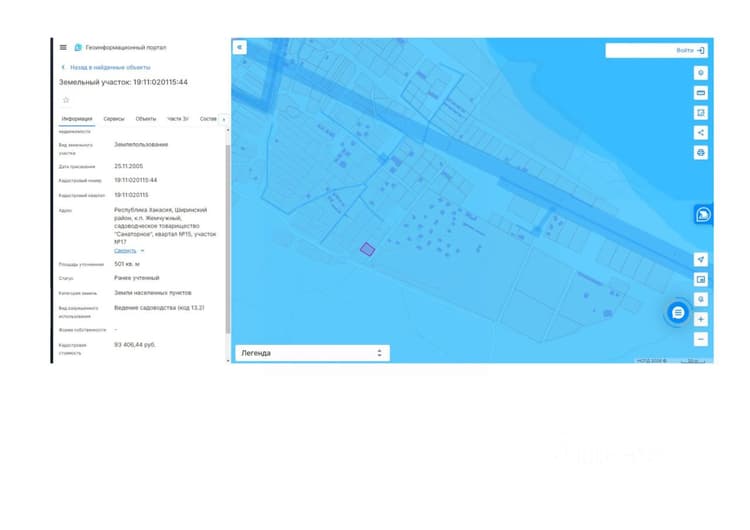Click the status value Ранее учтенный
The image size is (750, 530).
[137, 278]
